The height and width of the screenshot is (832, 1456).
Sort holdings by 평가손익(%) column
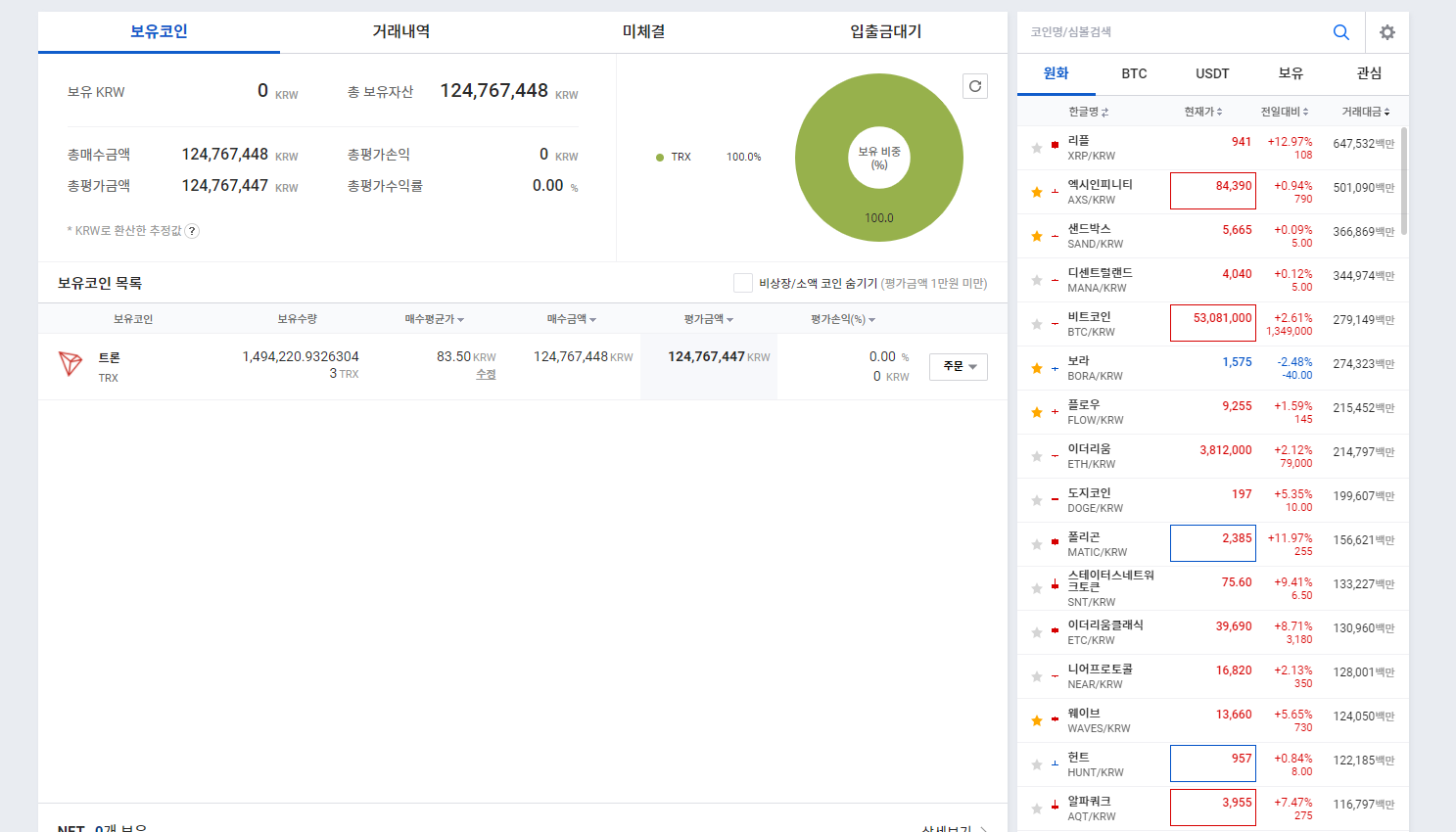tap(843, 319)
